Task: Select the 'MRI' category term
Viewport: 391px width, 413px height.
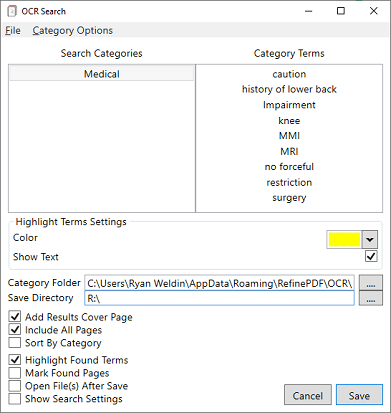Action: (x=289, y=151)
